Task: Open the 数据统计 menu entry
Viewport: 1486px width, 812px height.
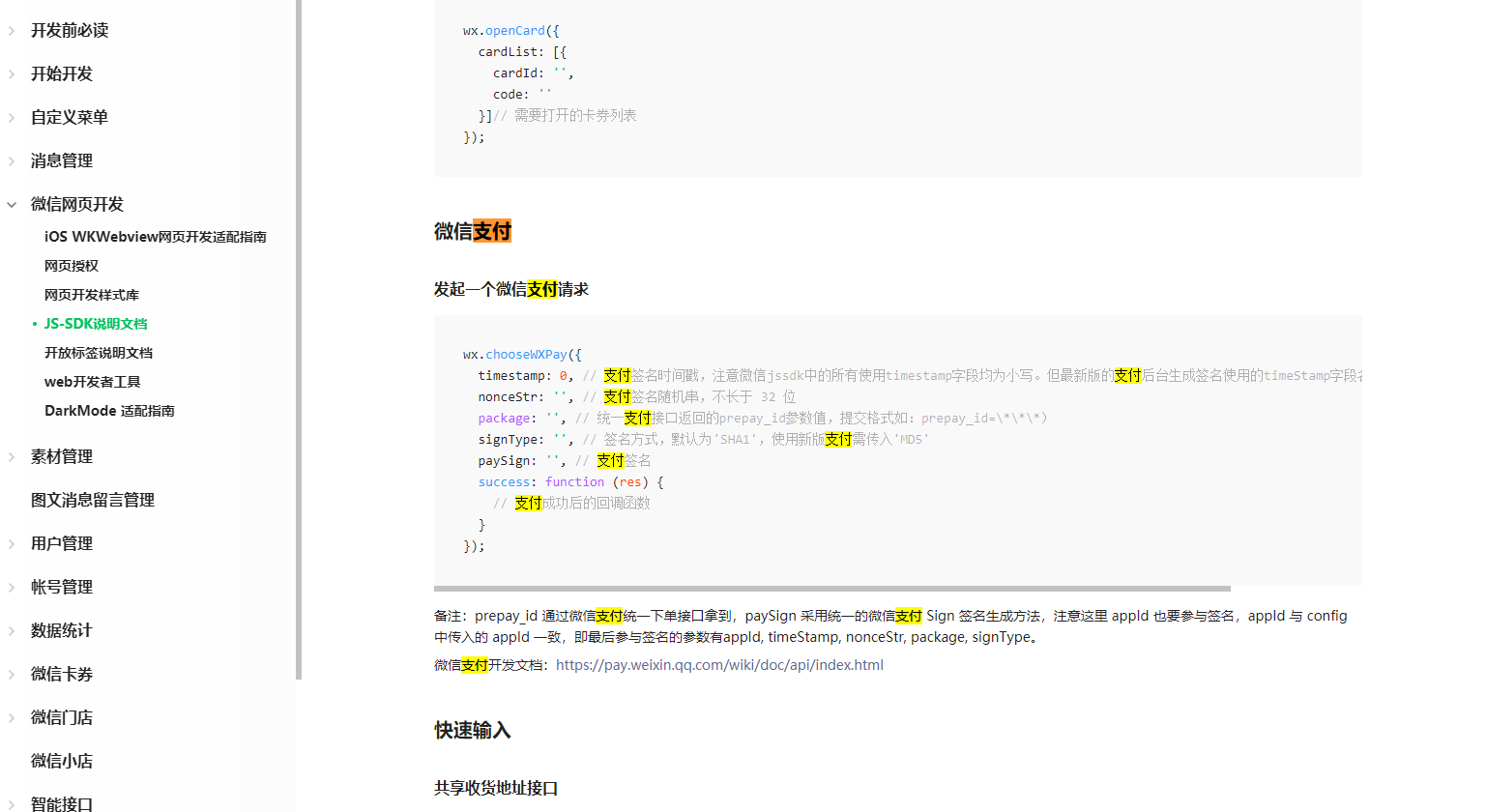Action: (x=62, y=630)
